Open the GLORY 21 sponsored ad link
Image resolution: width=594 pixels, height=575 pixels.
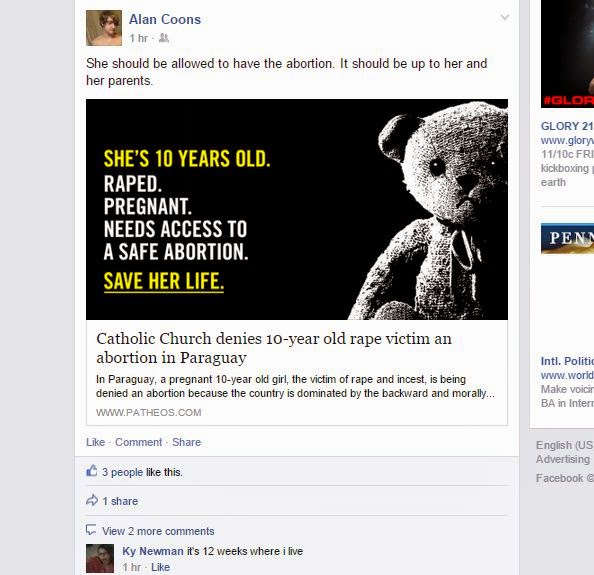click(x=567, y=126)
